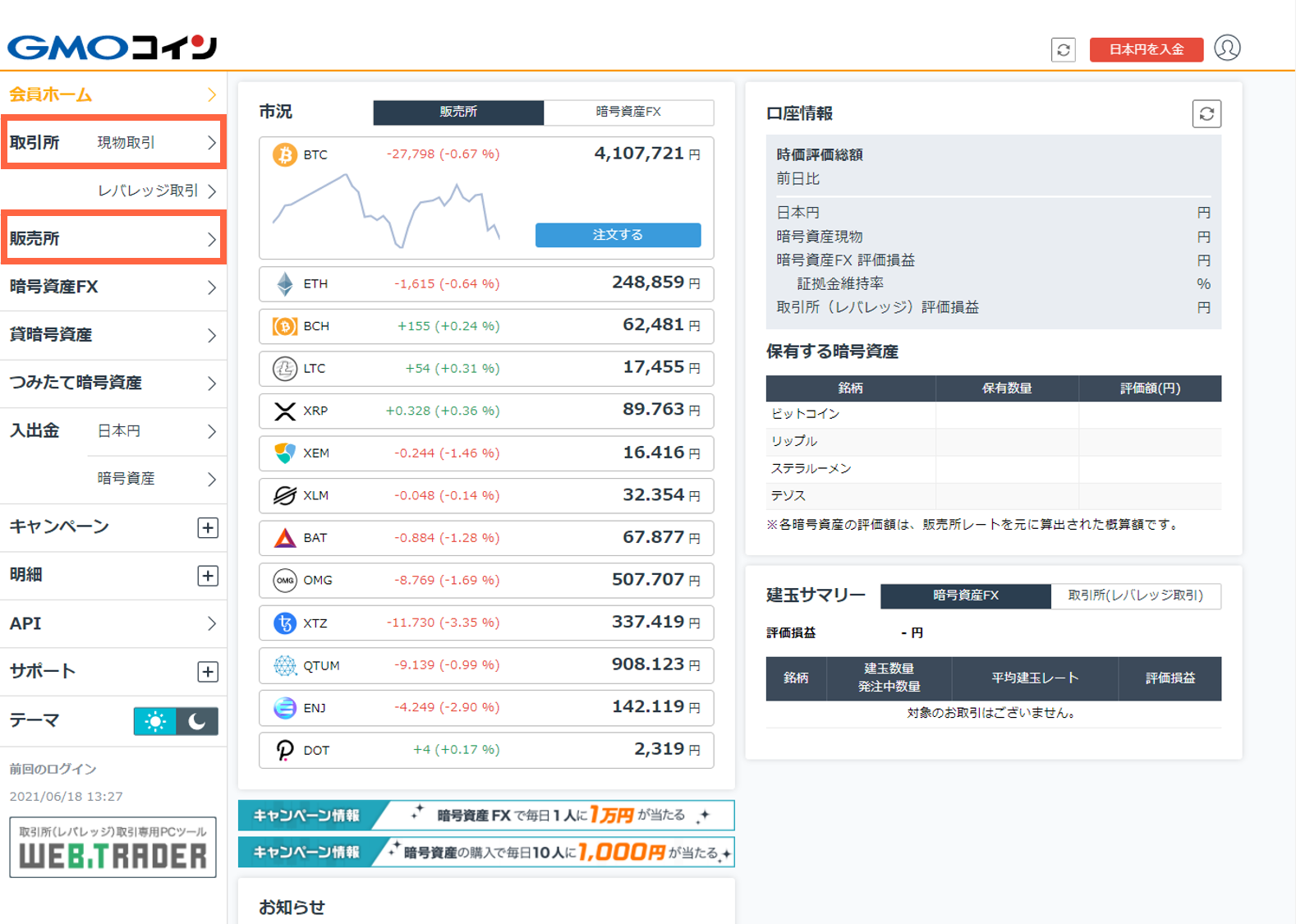Screen dimensions: 1296x924
Task: Click 日本円を入金 button
Action: (1146, 49)
